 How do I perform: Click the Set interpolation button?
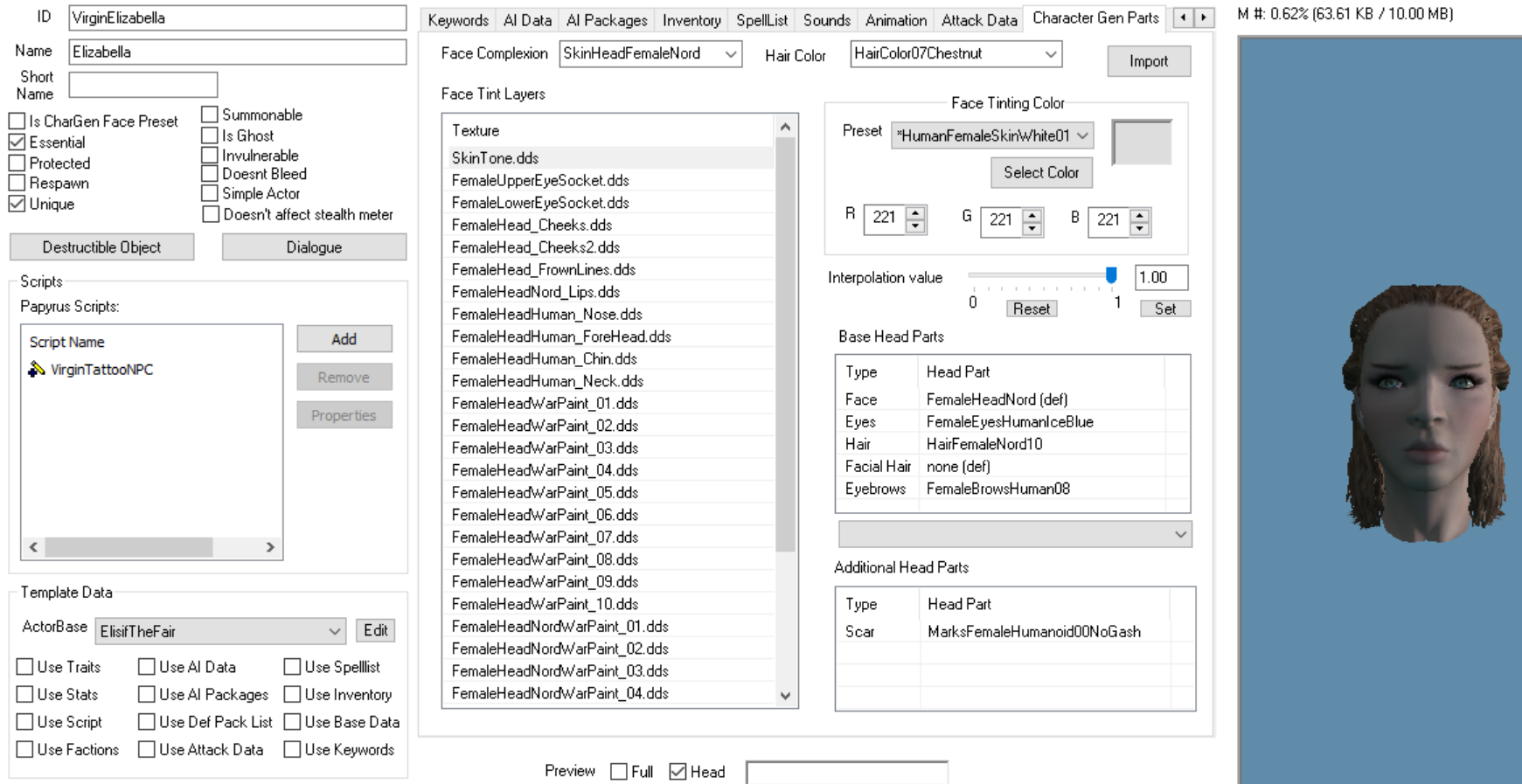pyautogui.click(x=1165, y=309)
